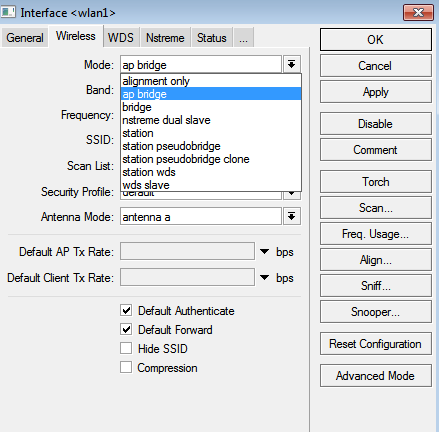Enable the Hide SSID checkbox

pos(126,348)
